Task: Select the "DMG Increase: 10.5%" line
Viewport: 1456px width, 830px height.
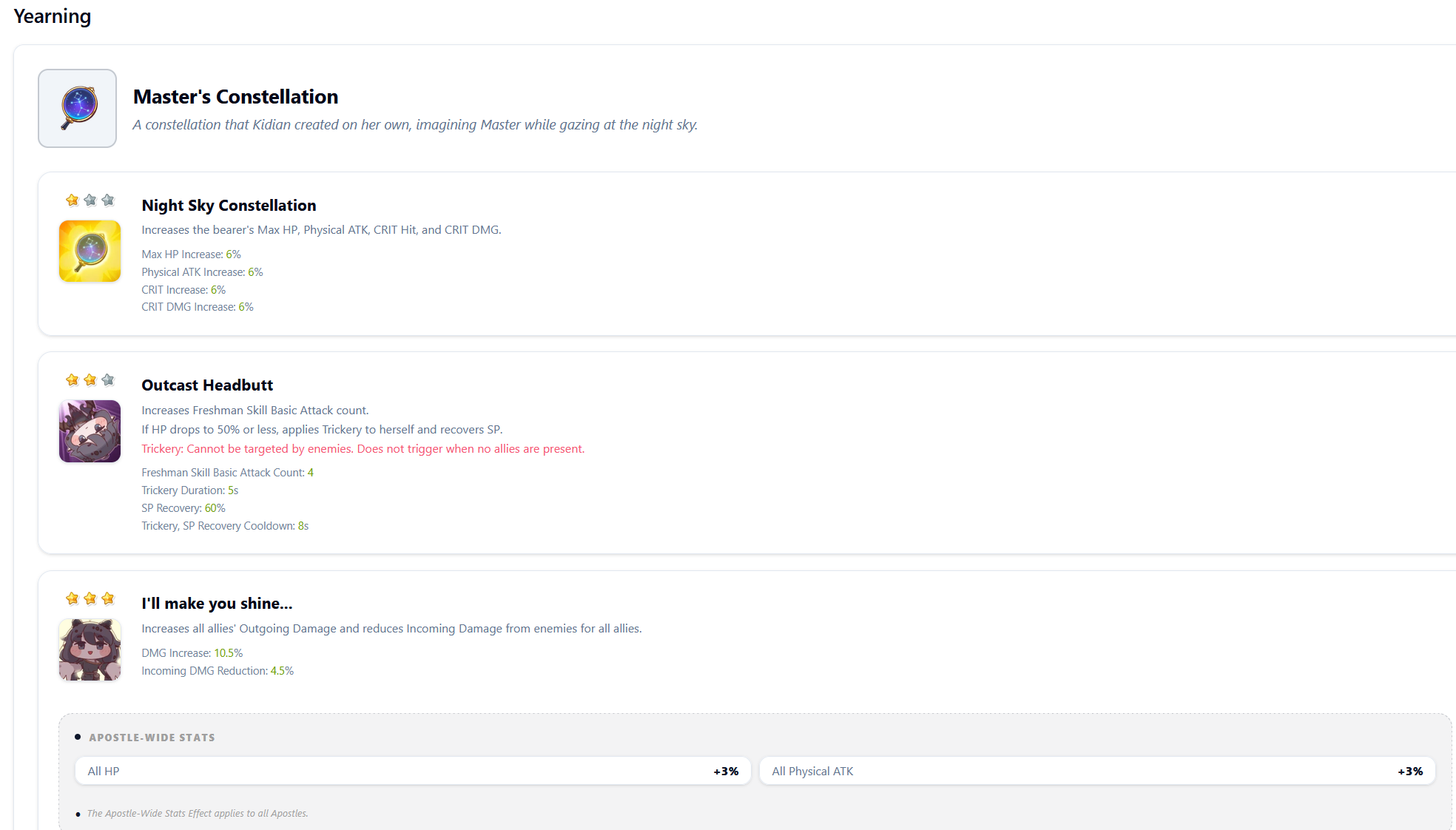Action: [192, 653]
